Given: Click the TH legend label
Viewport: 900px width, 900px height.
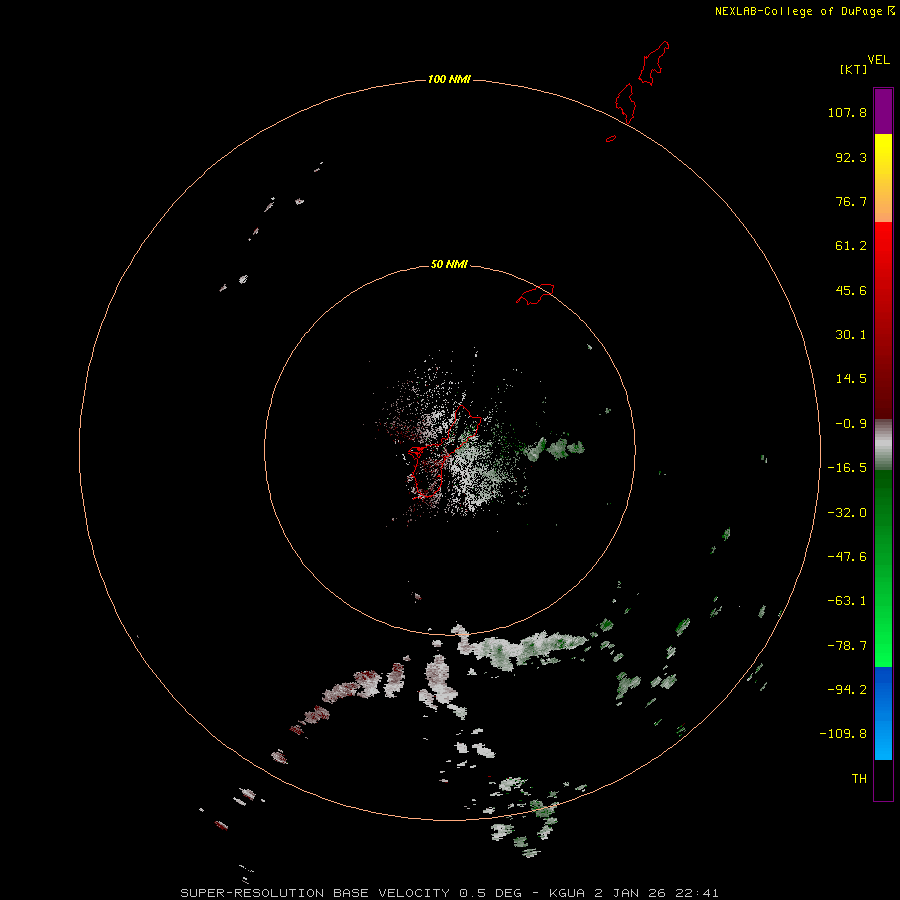Looking at the screenshot, I should [x=859, y=778].
